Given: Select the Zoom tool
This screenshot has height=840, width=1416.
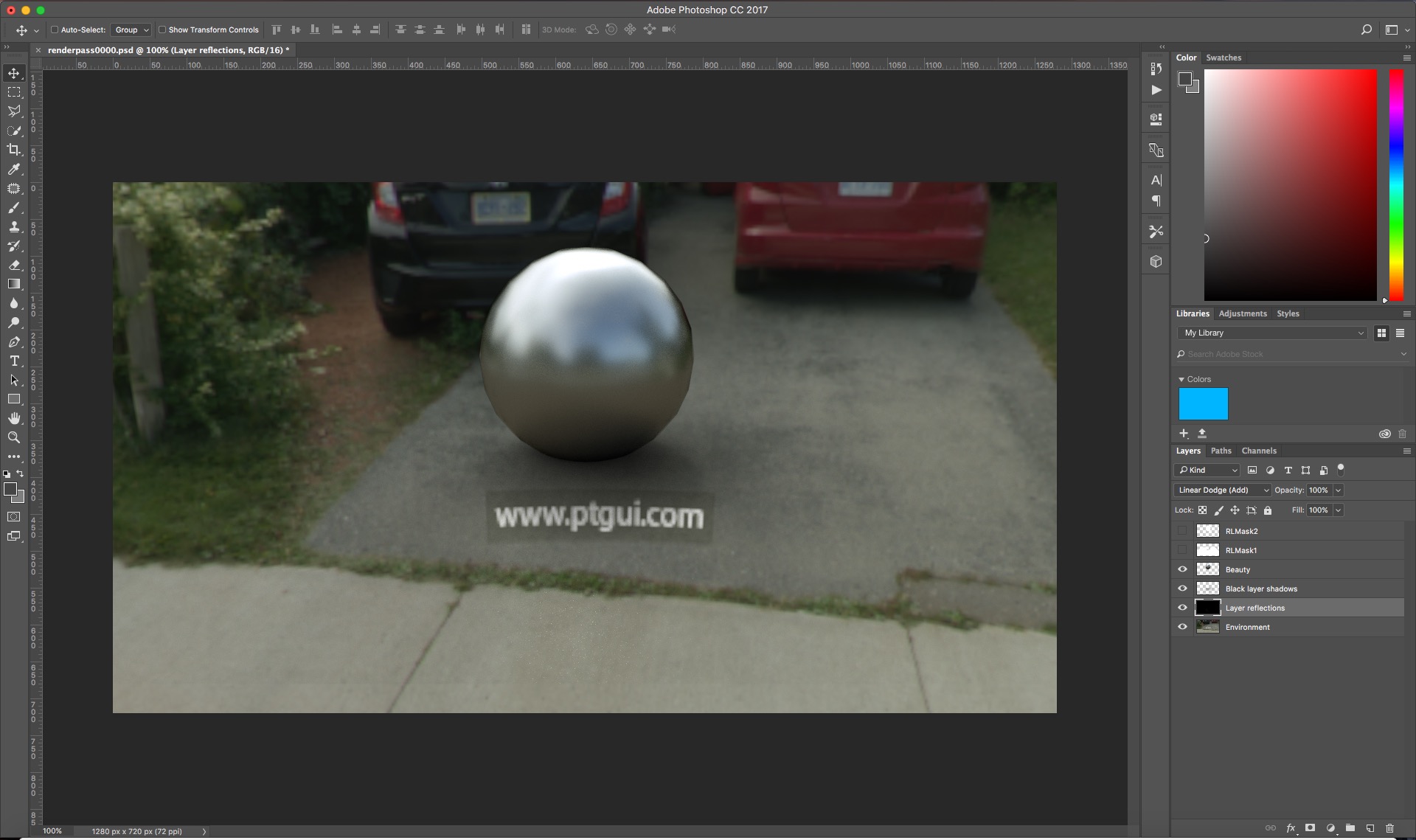Looking at the screenshot, I should click(14, 437).
